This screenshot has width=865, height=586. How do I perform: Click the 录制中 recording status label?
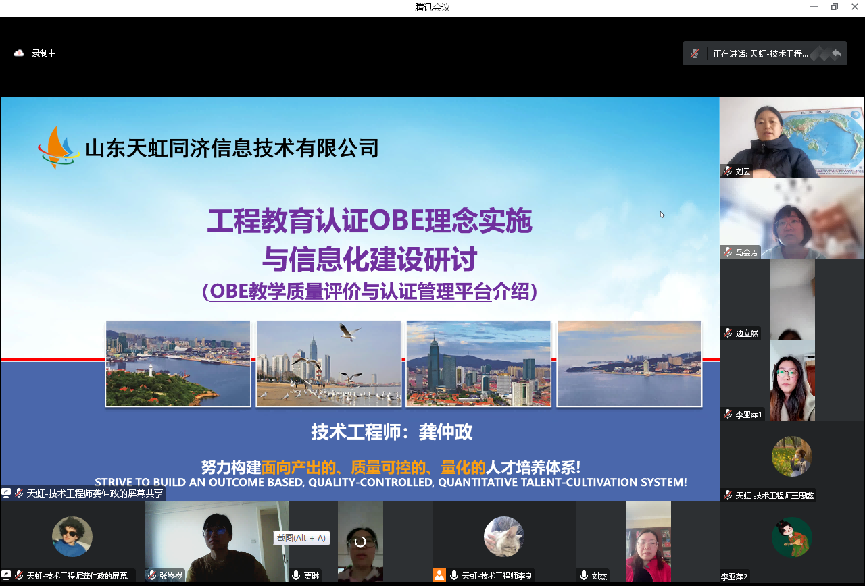43,53
